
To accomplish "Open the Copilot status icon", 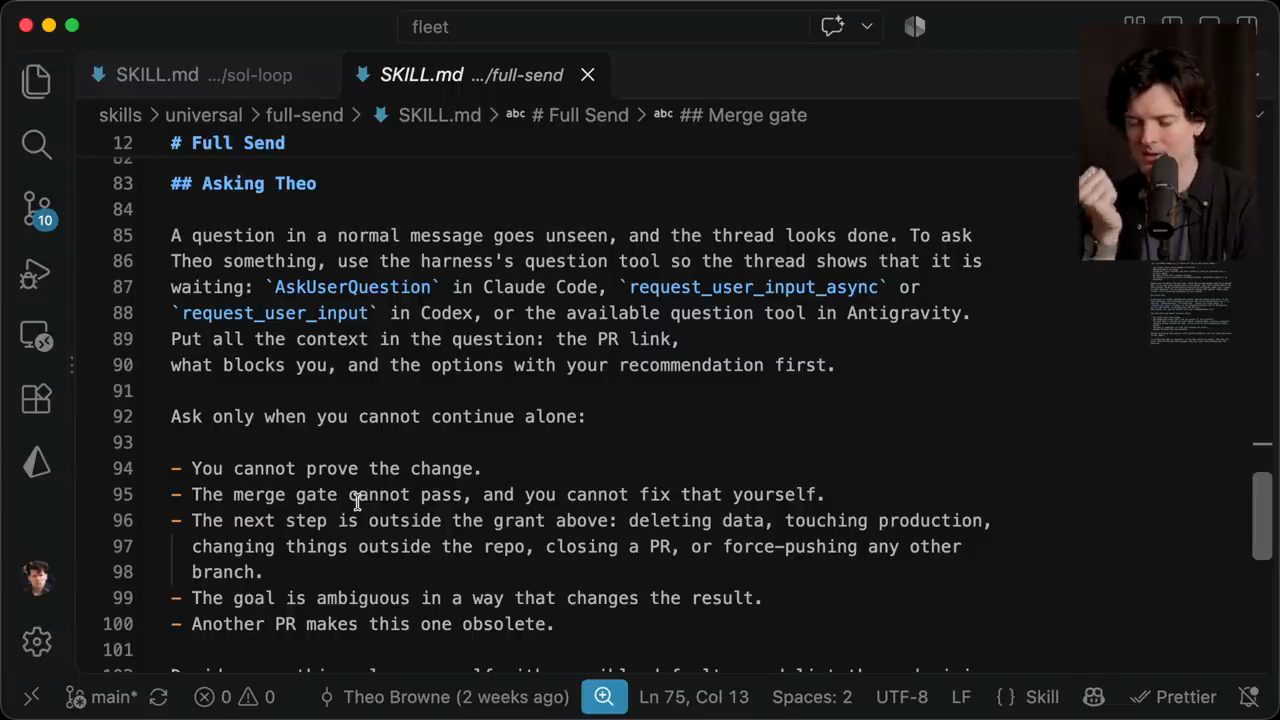I will (1094, 697).
